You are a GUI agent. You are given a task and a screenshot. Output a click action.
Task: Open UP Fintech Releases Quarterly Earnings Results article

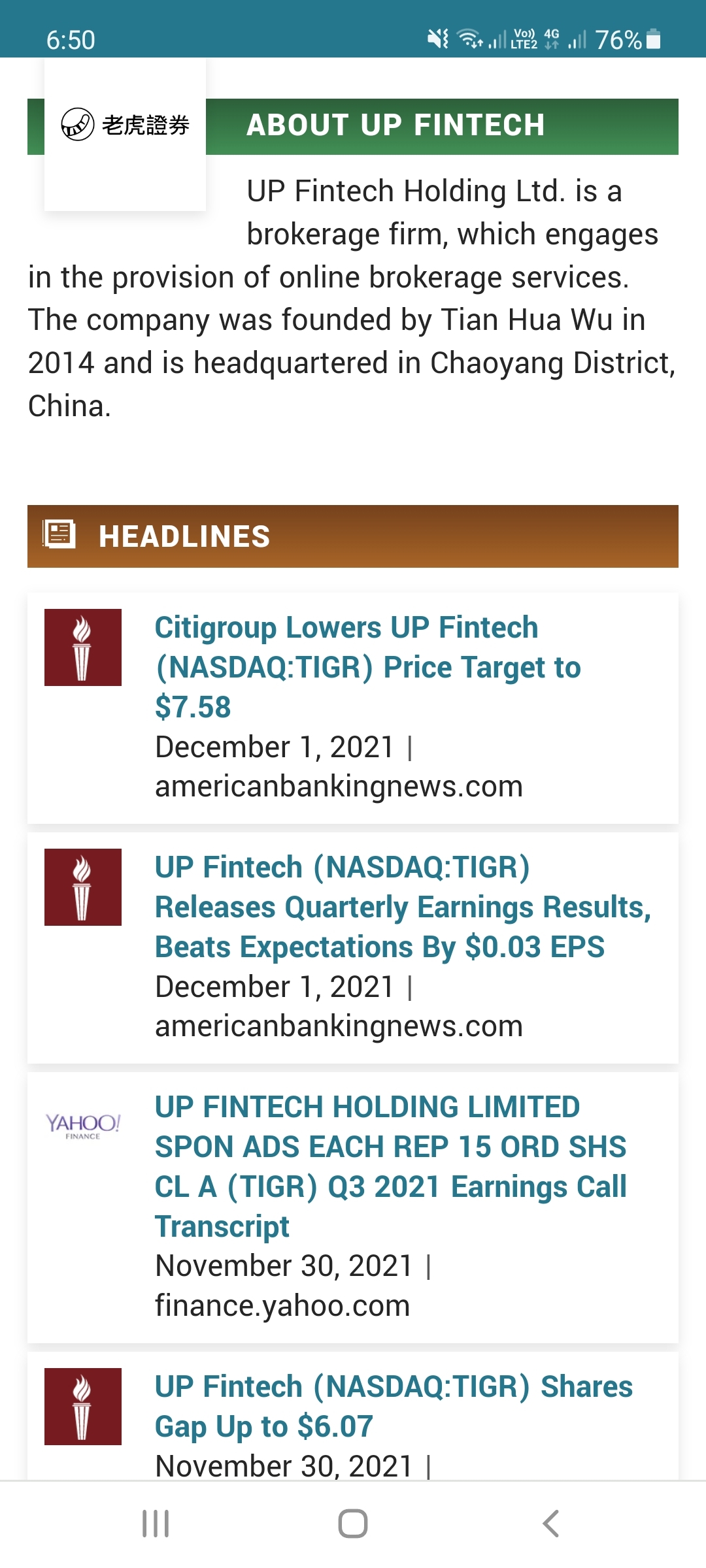pos(403,907)
